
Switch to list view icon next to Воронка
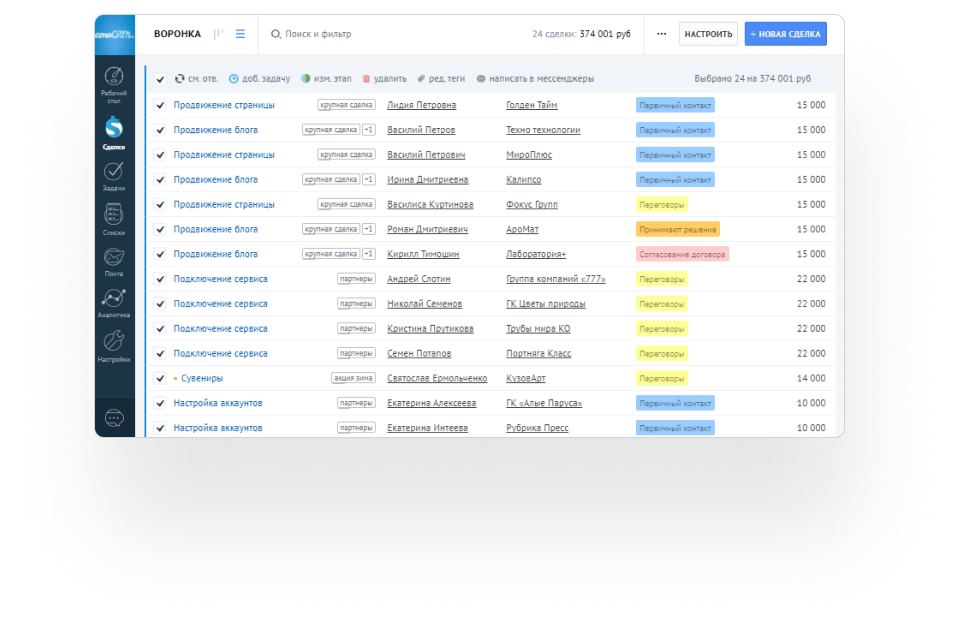pos(240,34)
